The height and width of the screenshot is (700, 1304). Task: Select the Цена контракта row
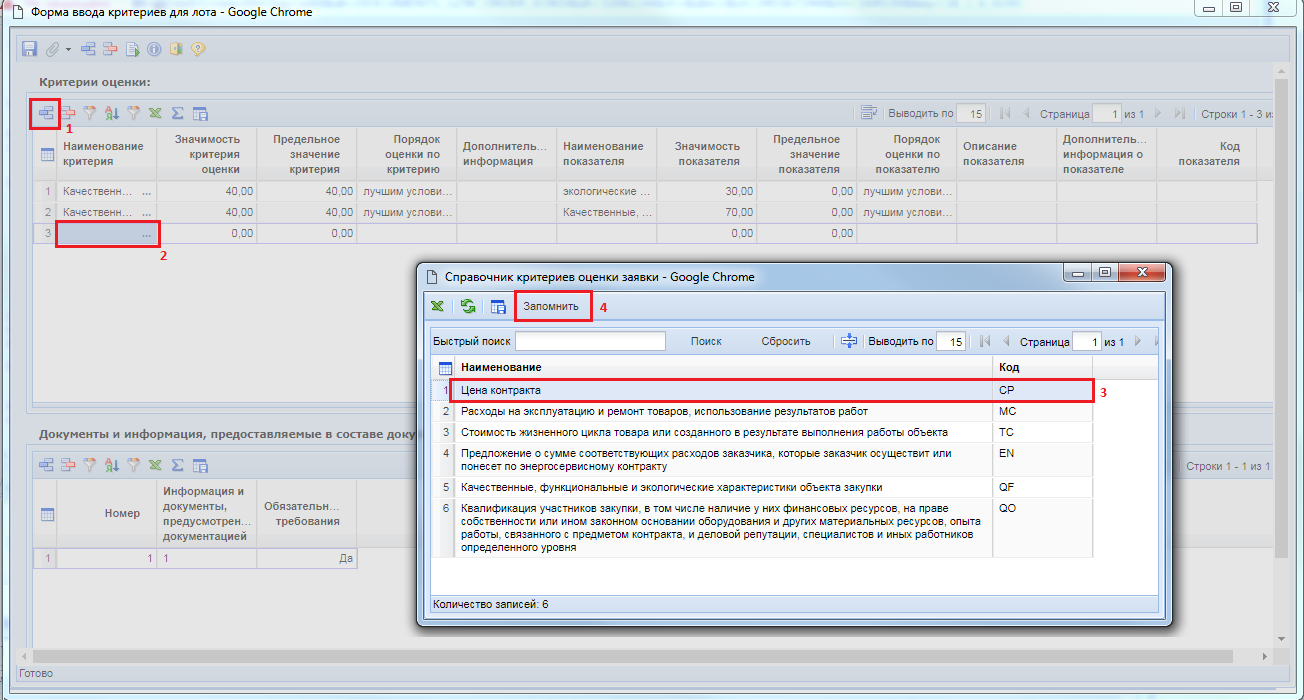pos(771,390)
